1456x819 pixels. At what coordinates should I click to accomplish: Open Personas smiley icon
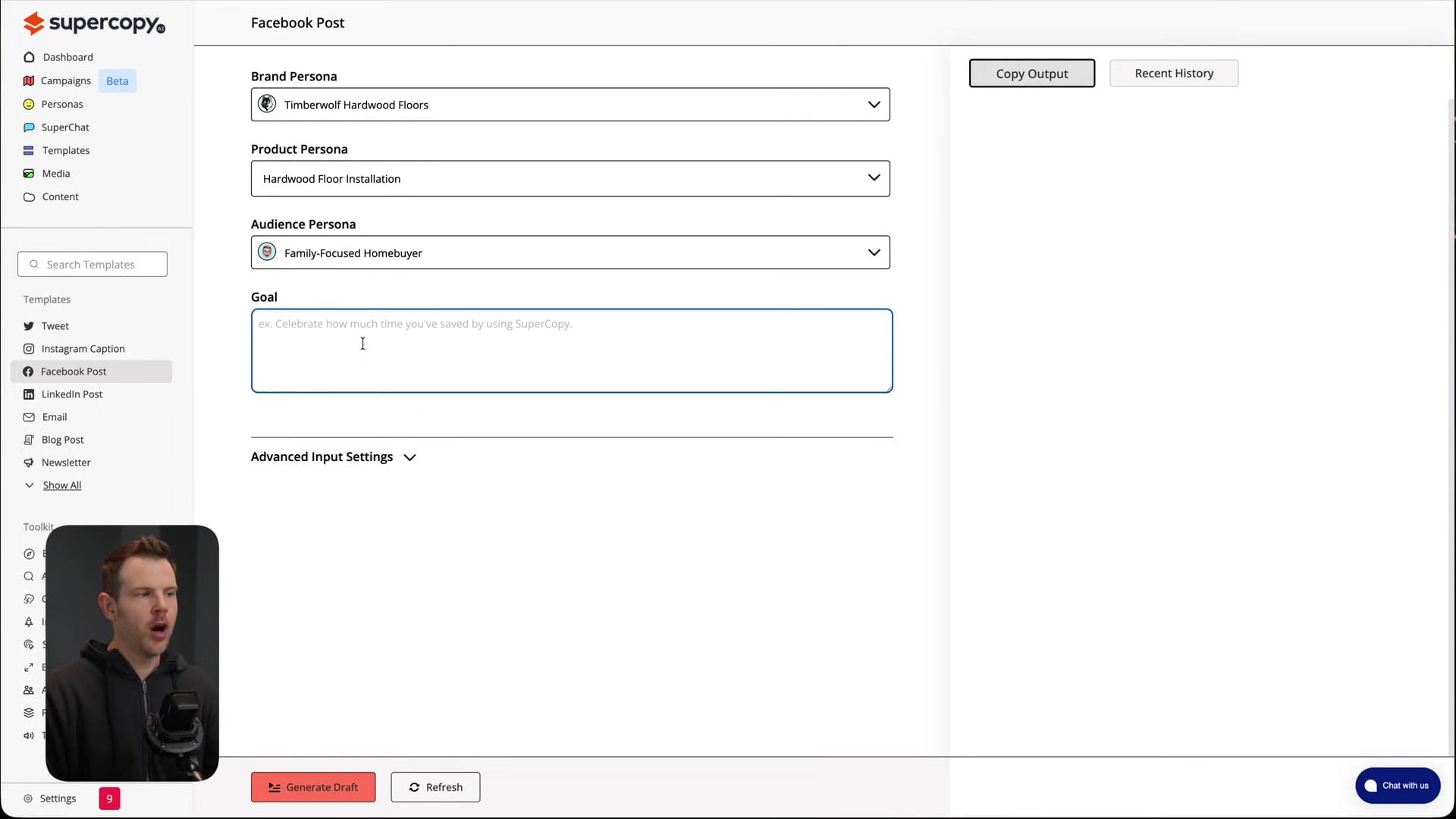click(29, 104)
